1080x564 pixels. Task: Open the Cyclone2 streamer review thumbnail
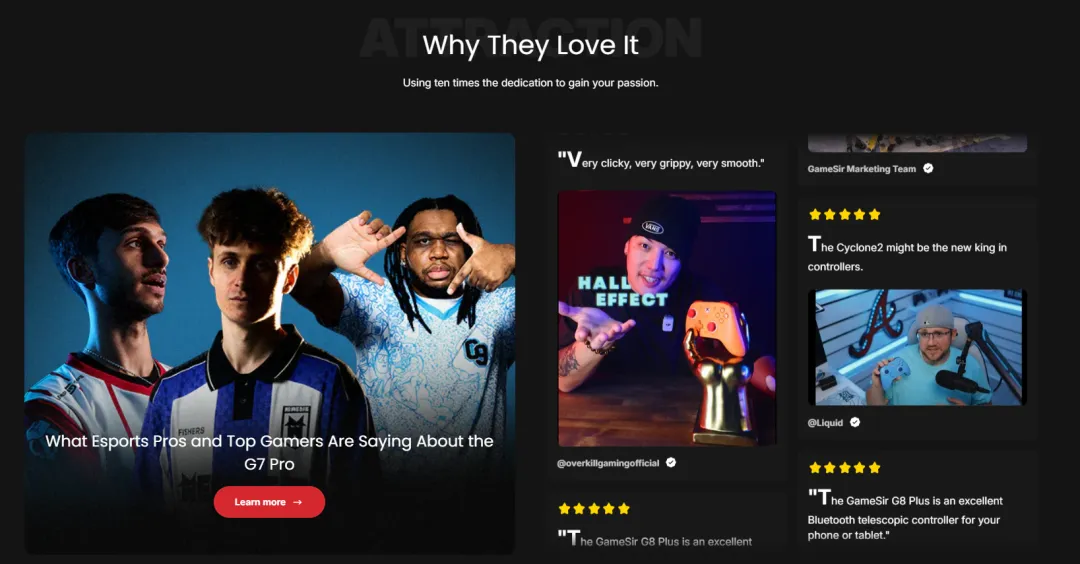coord(917,347)
